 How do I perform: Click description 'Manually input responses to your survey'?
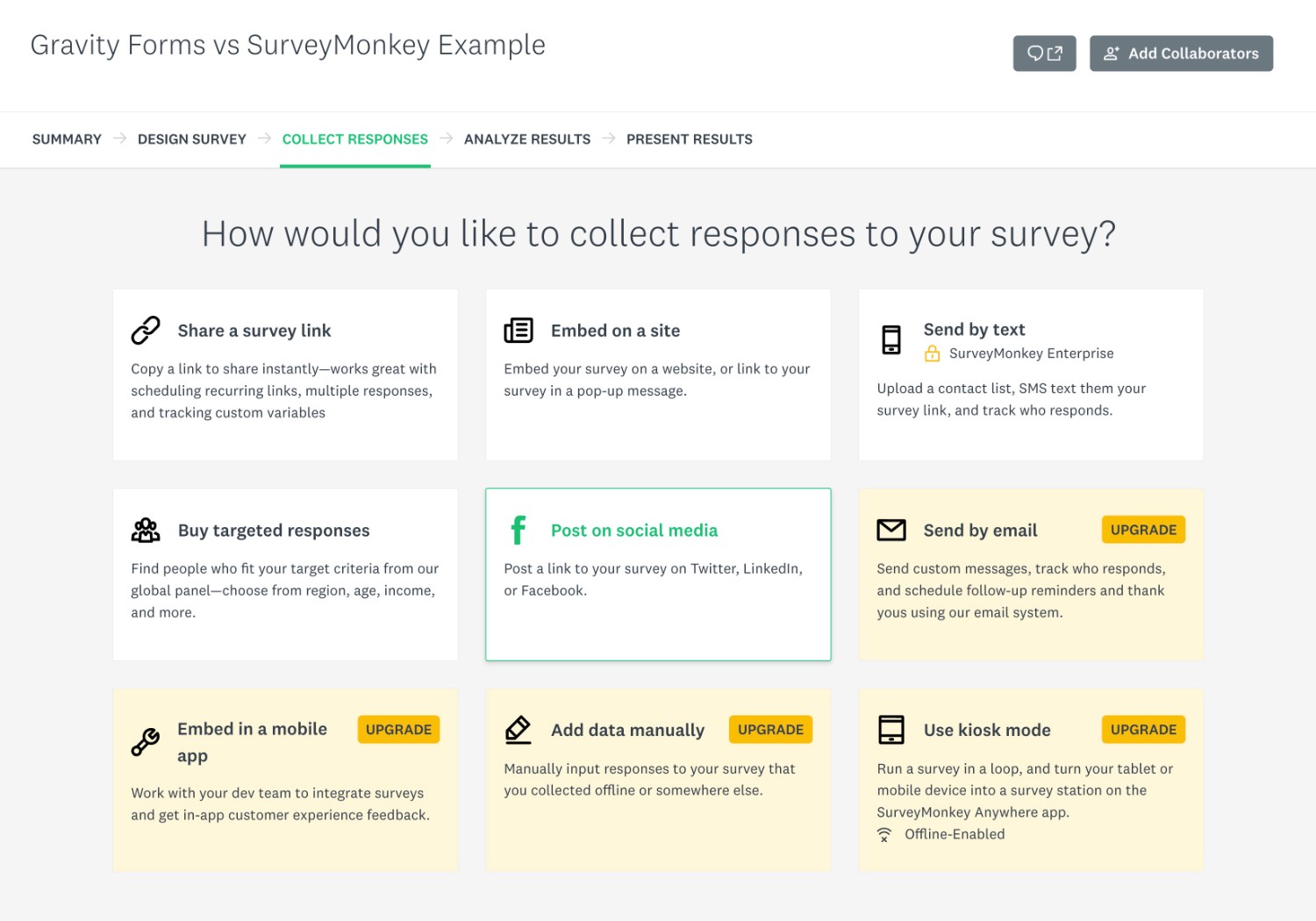pyautogui.click(x=649, y=780)
